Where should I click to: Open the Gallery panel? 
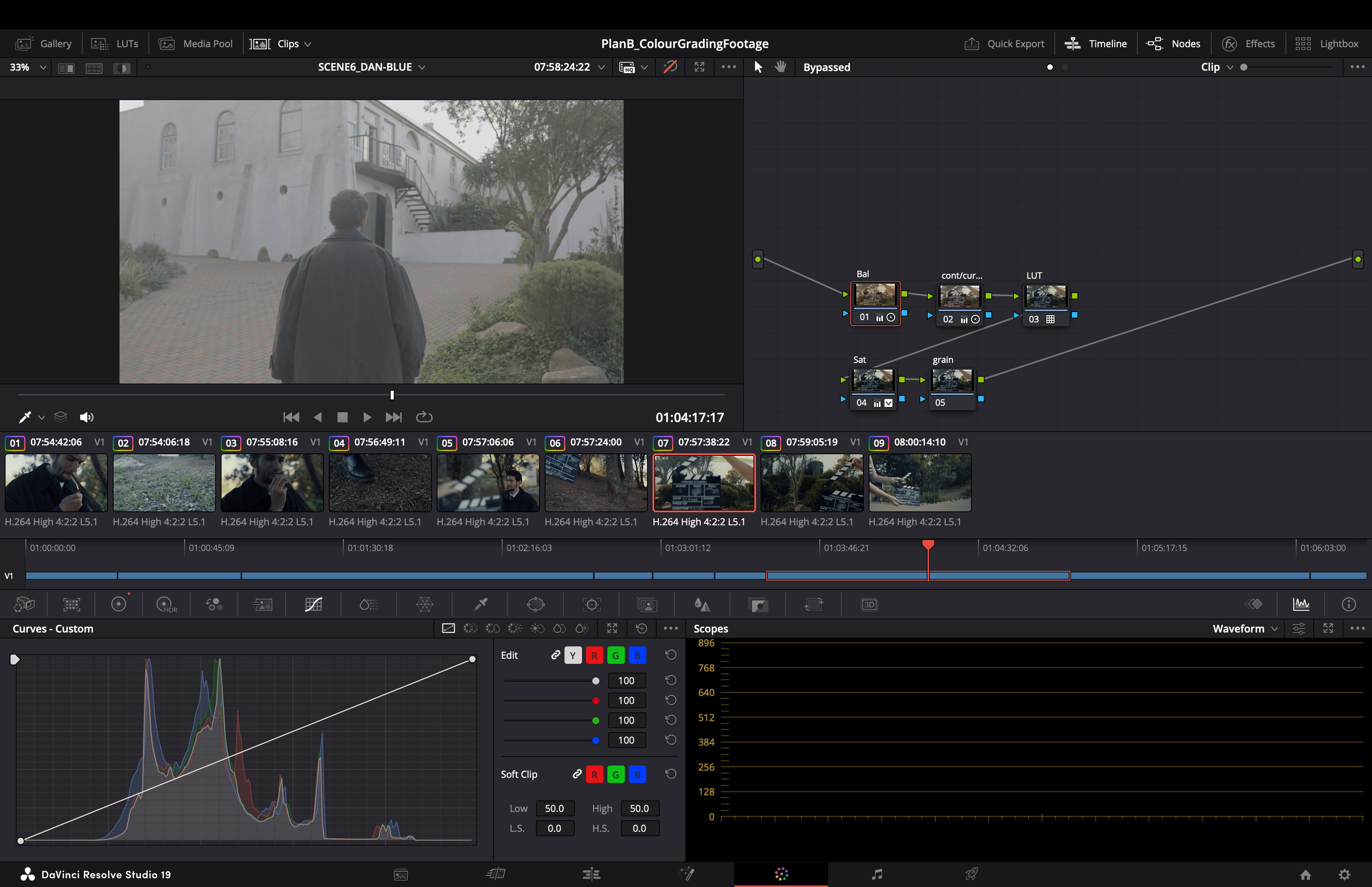(x=44, y=44)
